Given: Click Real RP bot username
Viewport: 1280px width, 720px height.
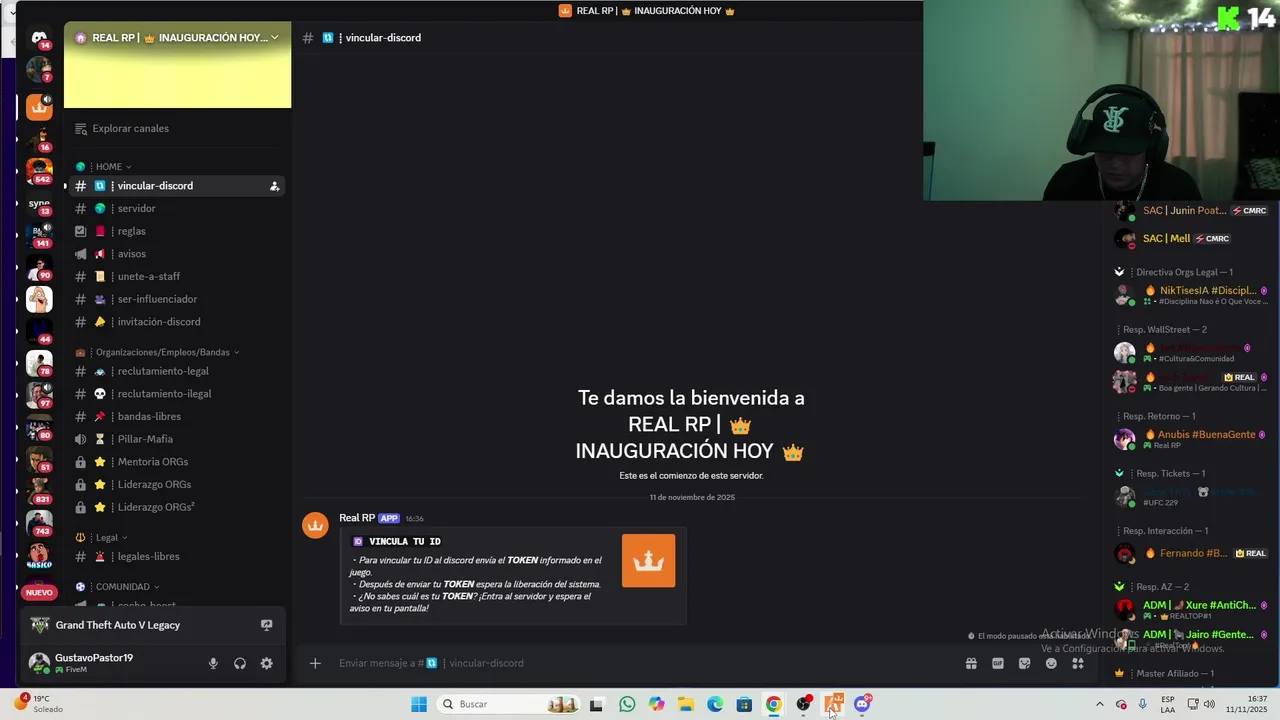Looking at the screenshot, I should tap(357, 518).
